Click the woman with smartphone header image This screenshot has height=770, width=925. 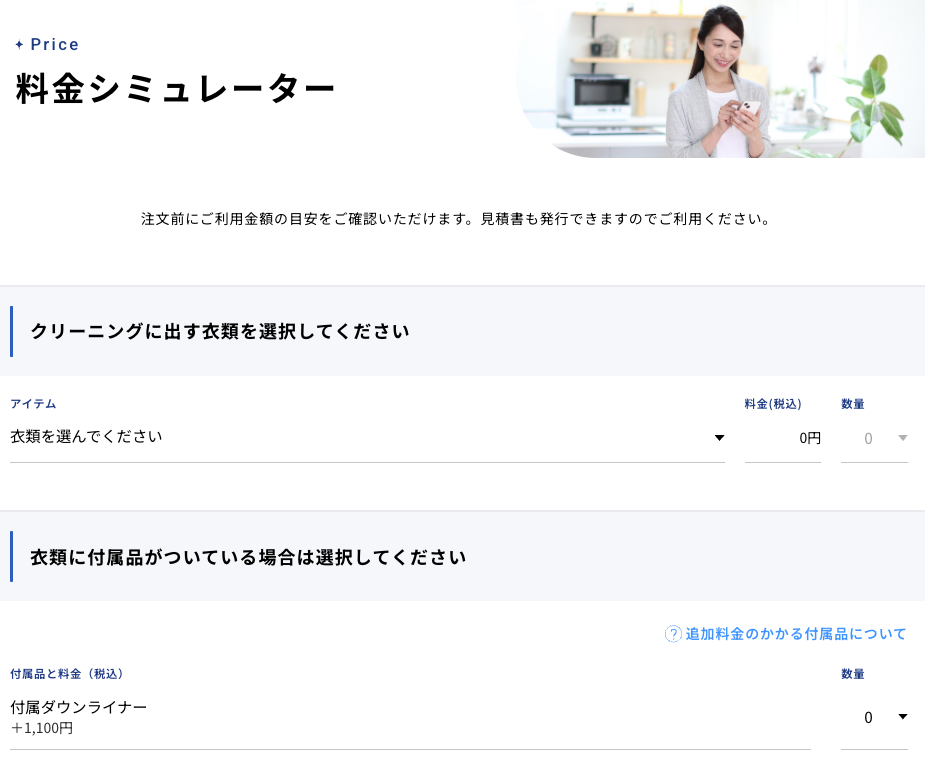coord(720,79)
